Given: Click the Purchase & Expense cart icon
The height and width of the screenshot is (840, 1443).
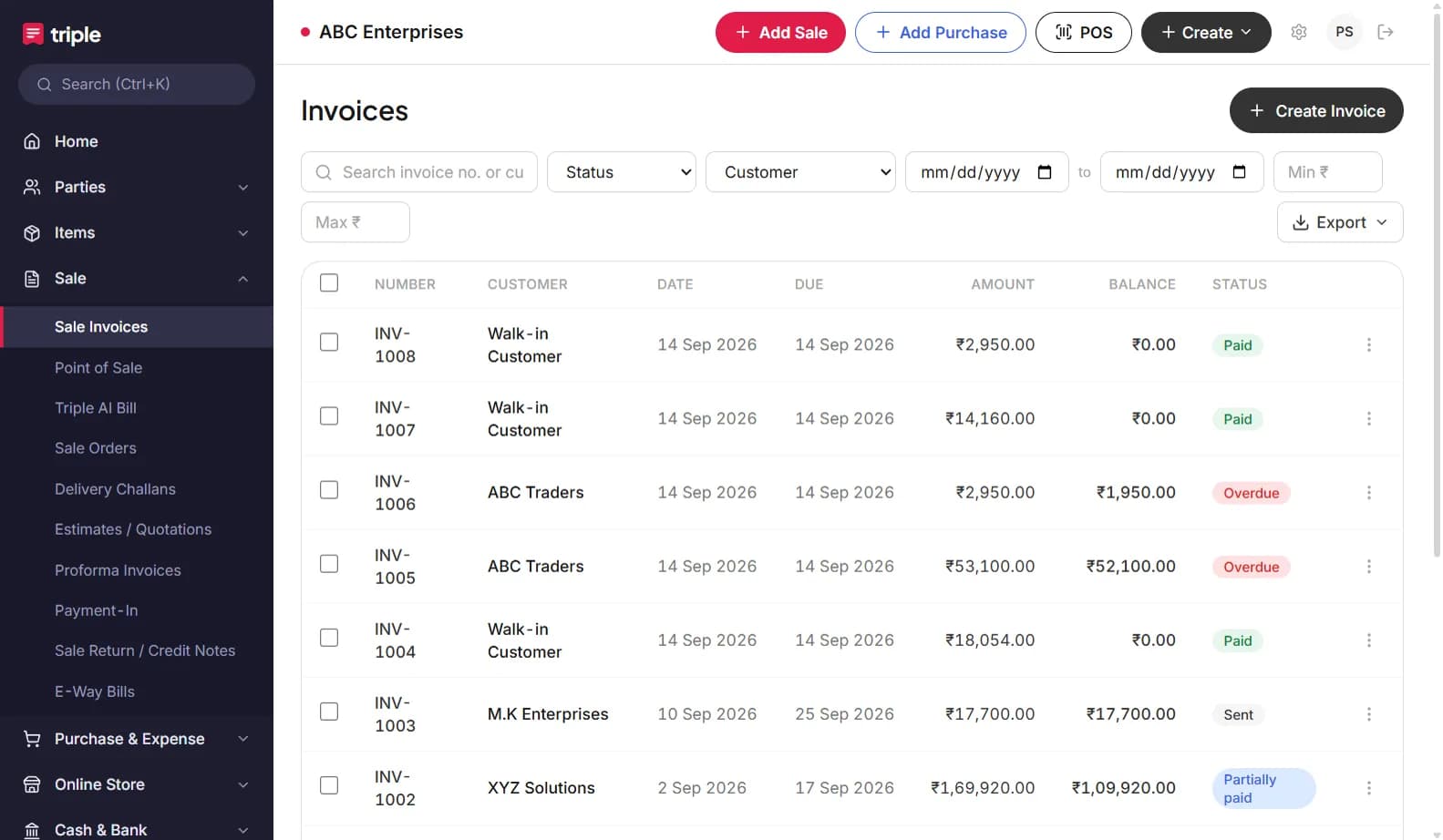Looking at the screenshot, I should pos(32,739).
